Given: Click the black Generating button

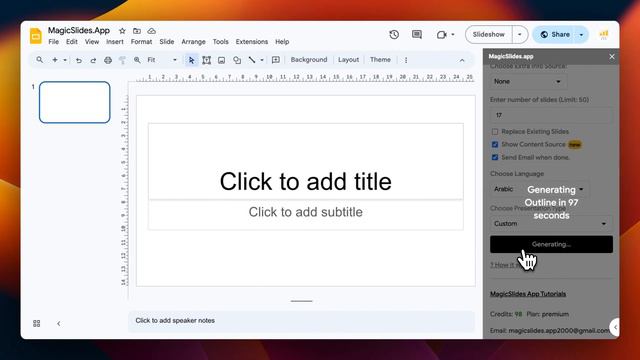Looking at the screenshot, I should coord(551,244).
